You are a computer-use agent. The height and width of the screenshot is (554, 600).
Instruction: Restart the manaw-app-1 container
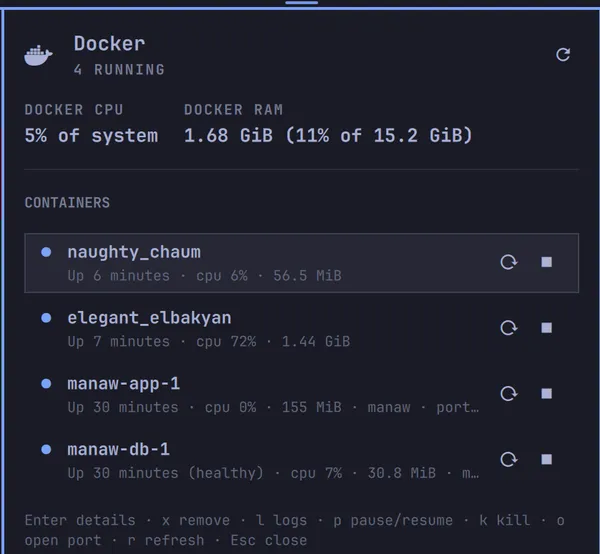509,394
